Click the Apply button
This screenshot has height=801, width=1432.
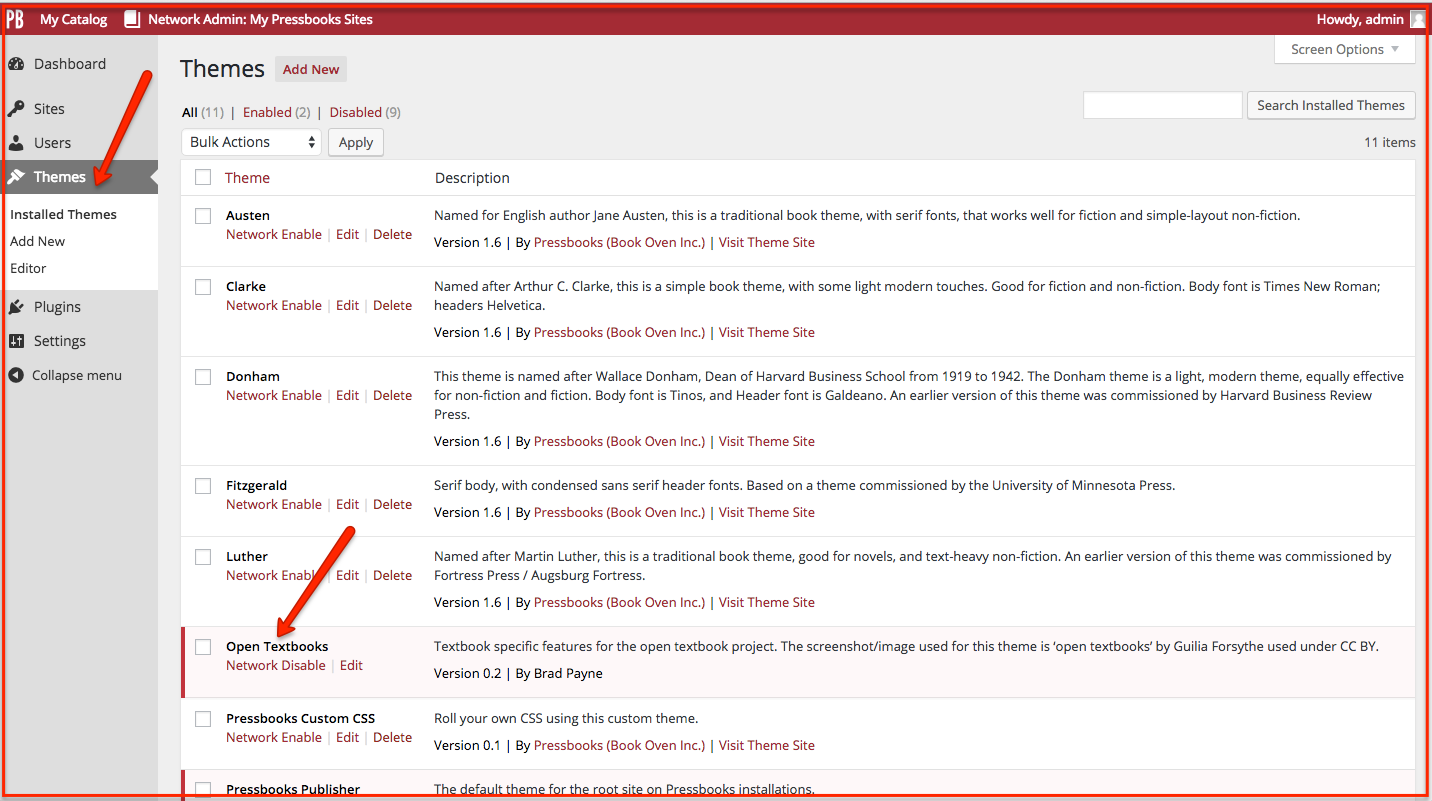click(x=356, y=142)
